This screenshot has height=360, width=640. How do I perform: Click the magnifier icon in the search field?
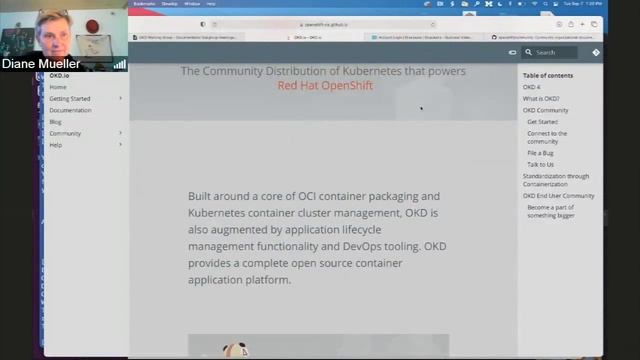click(529, 52)
